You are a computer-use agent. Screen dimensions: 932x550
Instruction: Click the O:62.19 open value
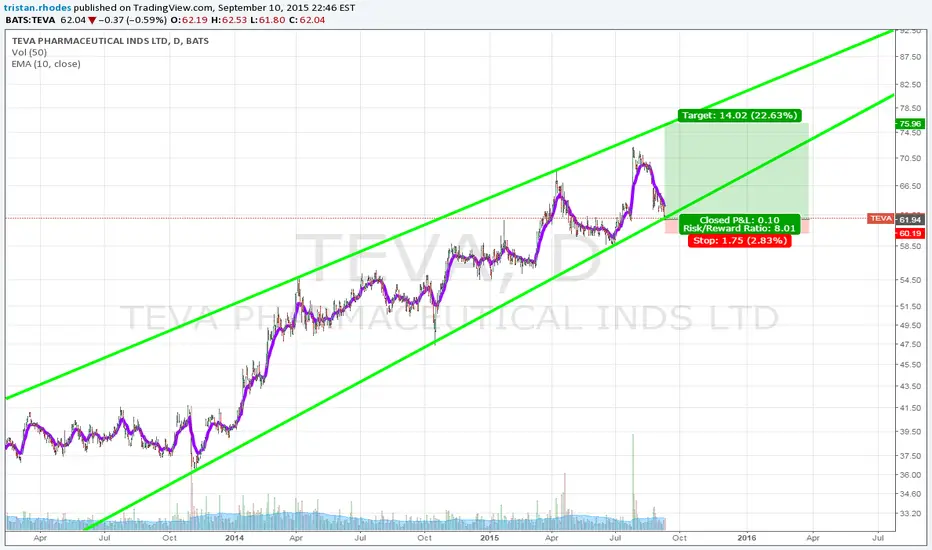pos(189,20)
